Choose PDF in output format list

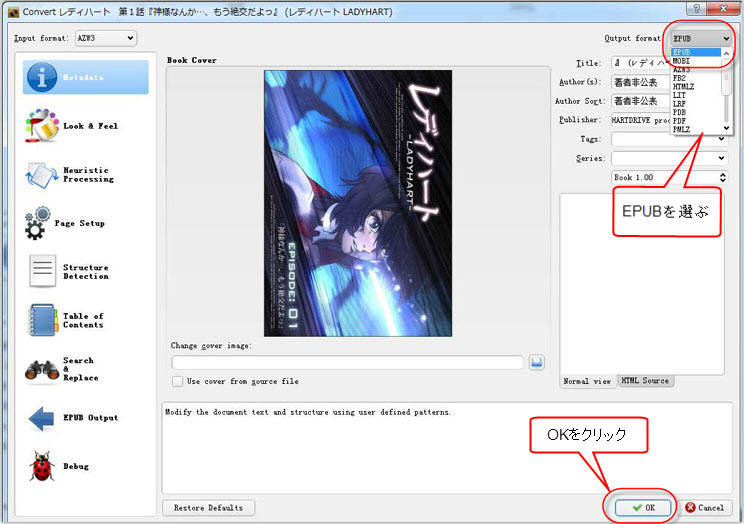click(x=696, y=121)
